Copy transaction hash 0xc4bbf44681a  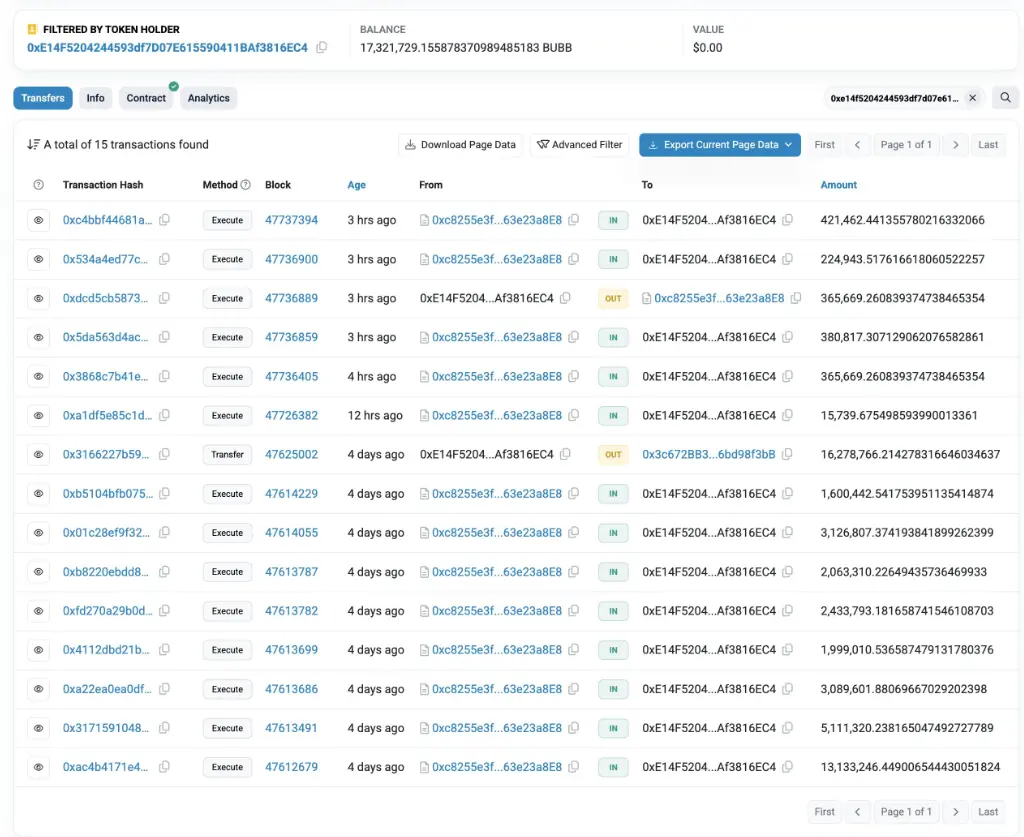click(x=164, y=220)
